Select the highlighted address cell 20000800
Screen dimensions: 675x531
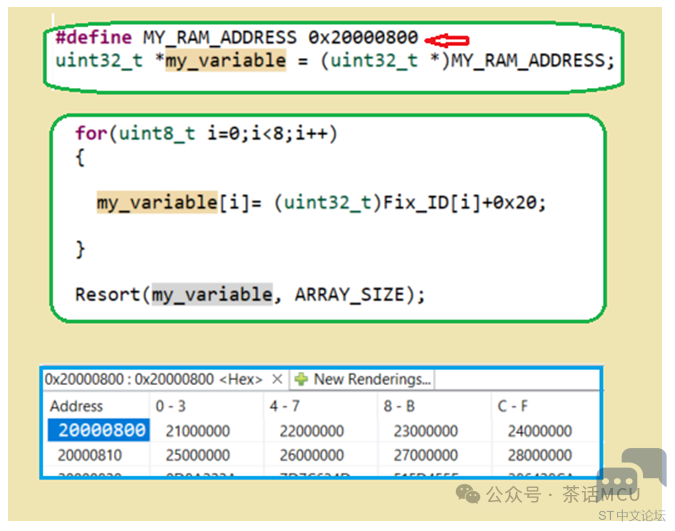coord(97,431)
